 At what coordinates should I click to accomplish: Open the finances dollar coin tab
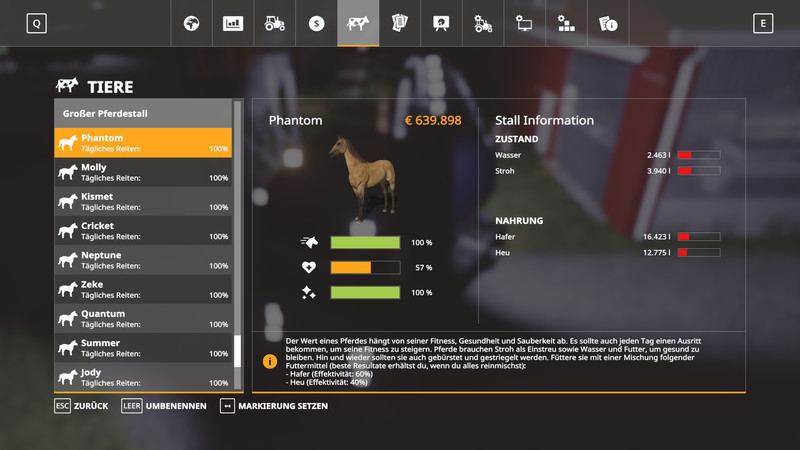tap(316, 23)
